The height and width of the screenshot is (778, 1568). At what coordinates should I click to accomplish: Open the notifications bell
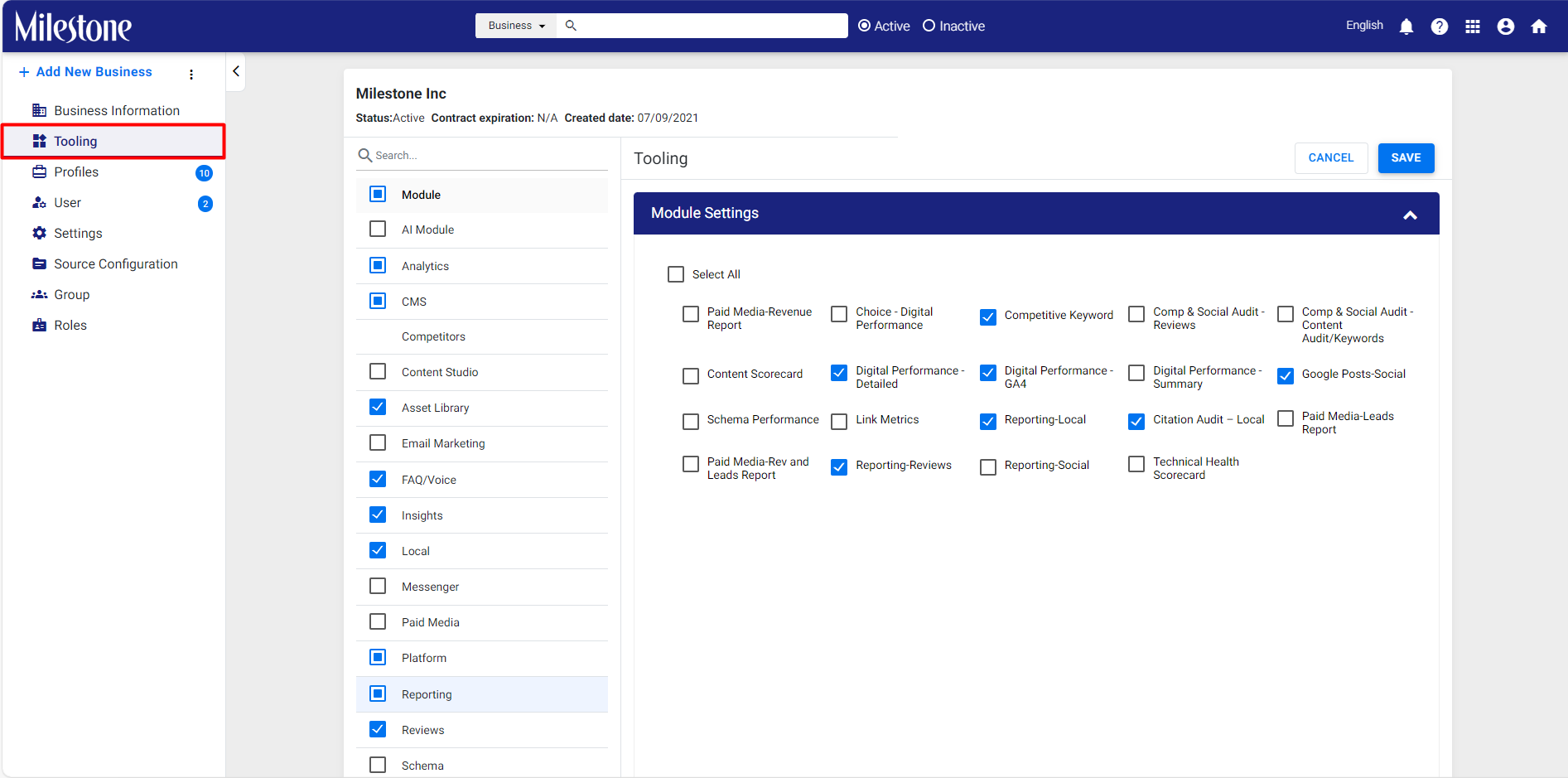(x=1406, y=27)
